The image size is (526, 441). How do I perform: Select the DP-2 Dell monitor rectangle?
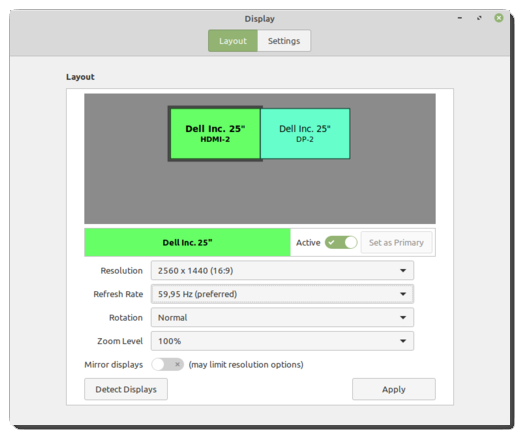(x=305, y=134)
